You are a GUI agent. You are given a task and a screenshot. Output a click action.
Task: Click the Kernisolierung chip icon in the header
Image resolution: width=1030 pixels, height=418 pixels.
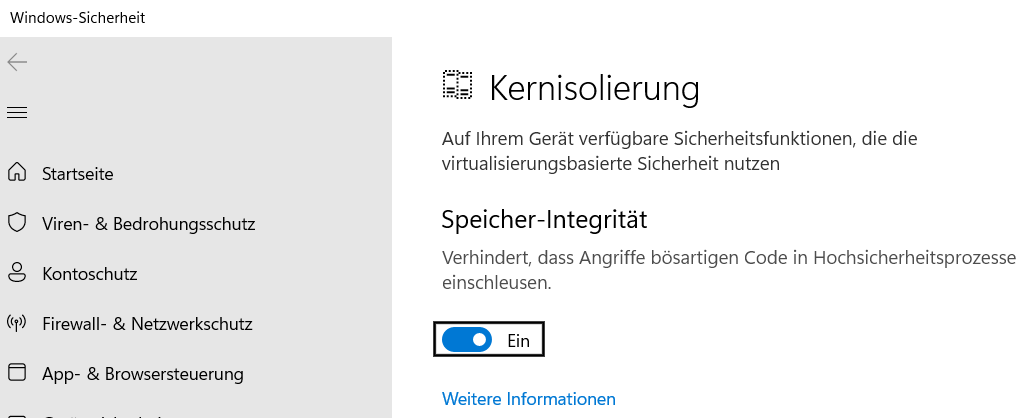point(457,86)
